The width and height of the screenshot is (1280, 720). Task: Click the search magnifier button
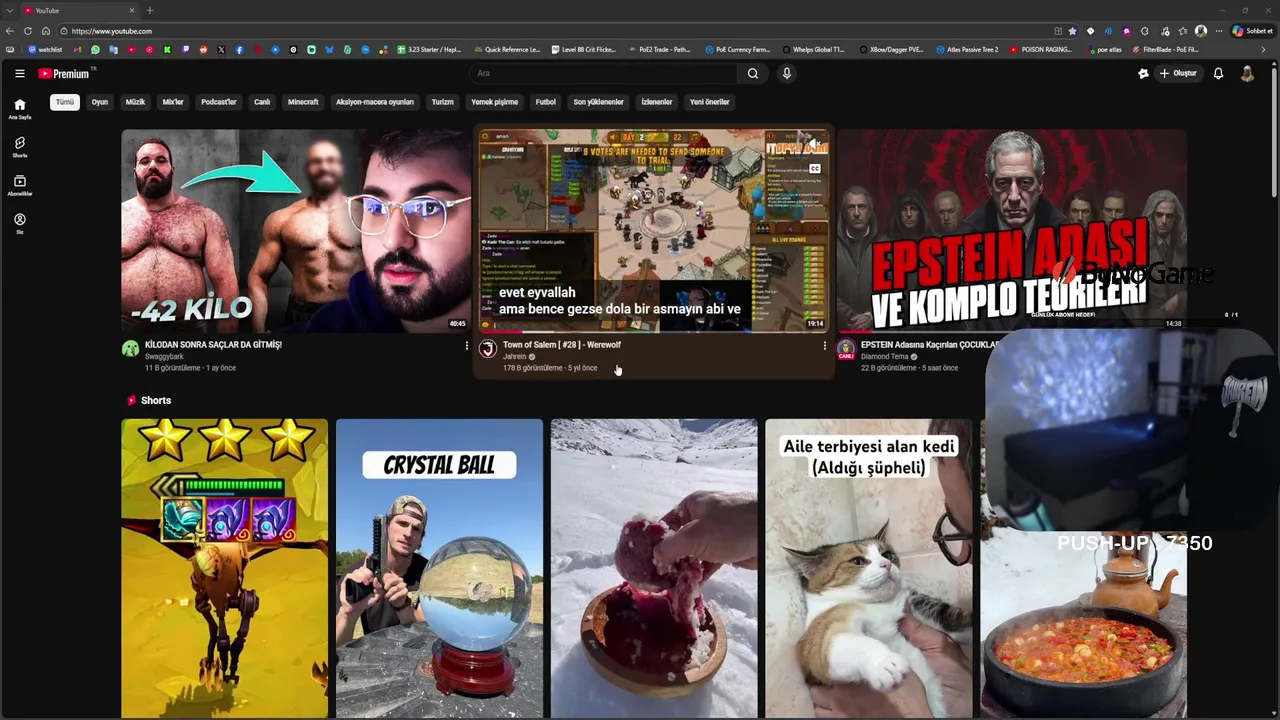click(x=753, y=73)
